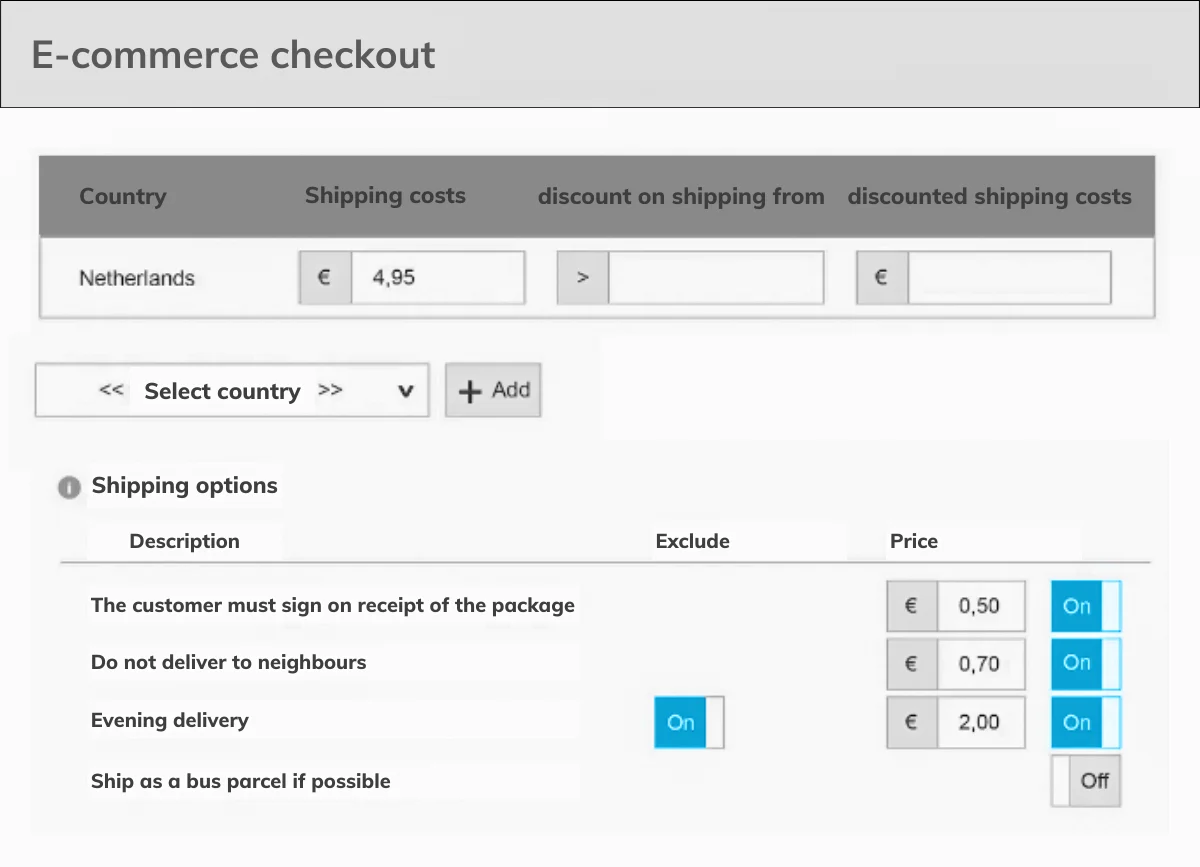Click the euro symbol beside the 0,50 price
Viewport: 1200px width, 867px height.
click(x=911, y=606)
